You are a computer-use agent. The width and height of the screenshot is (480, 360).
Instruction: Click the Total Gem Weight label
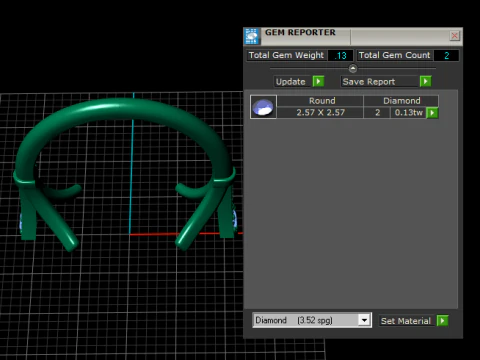click(x=286, y=55)
